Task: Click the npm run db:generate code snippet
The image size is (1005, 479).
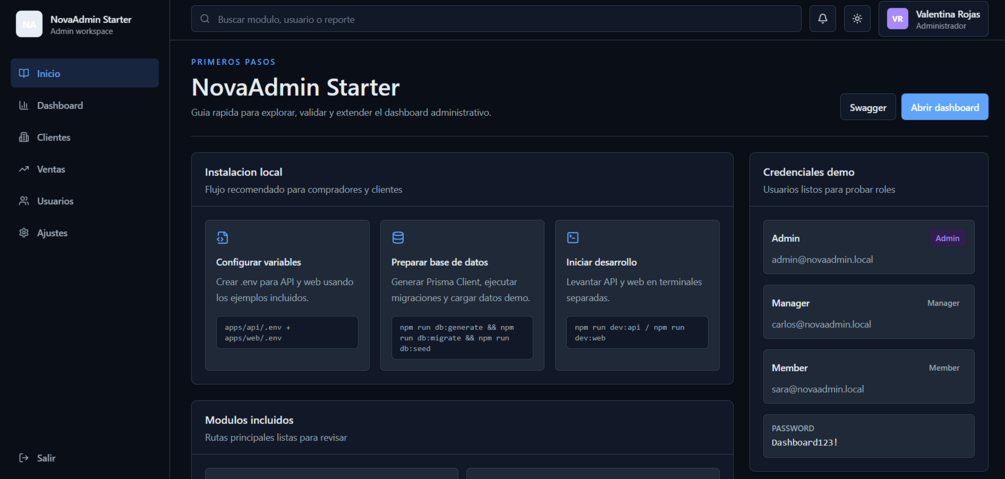Action: 462,337
